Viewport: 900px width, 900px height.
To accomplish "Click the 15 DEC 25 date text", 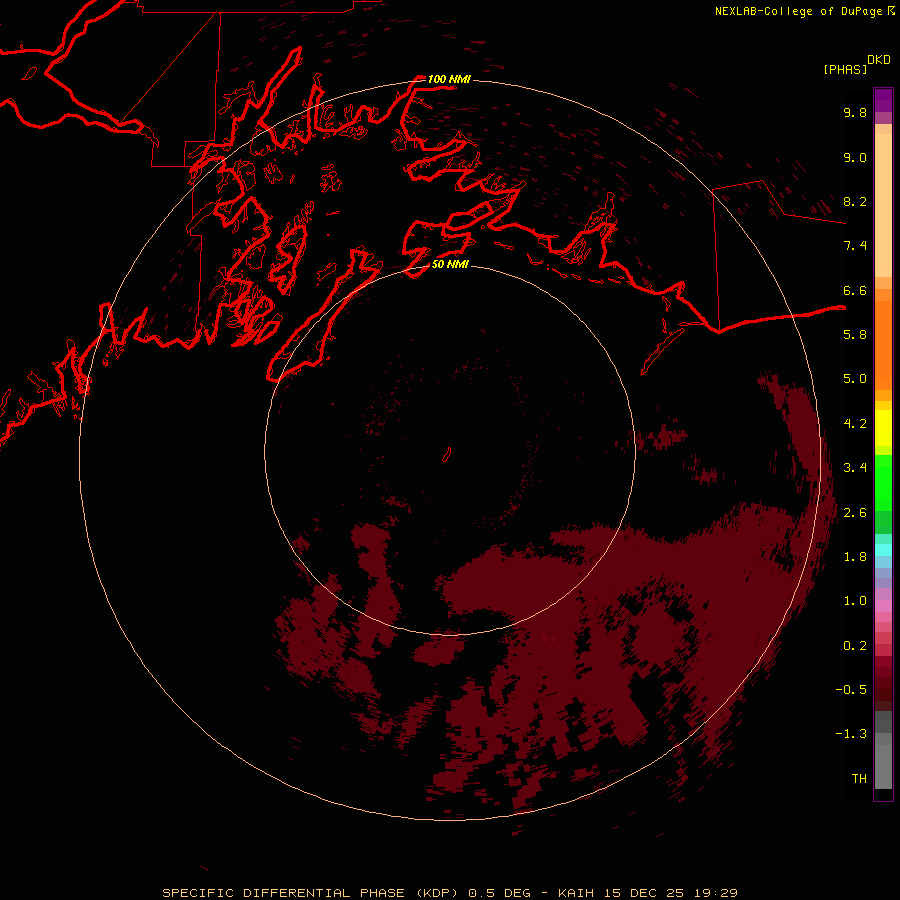I will coord(645,893).
